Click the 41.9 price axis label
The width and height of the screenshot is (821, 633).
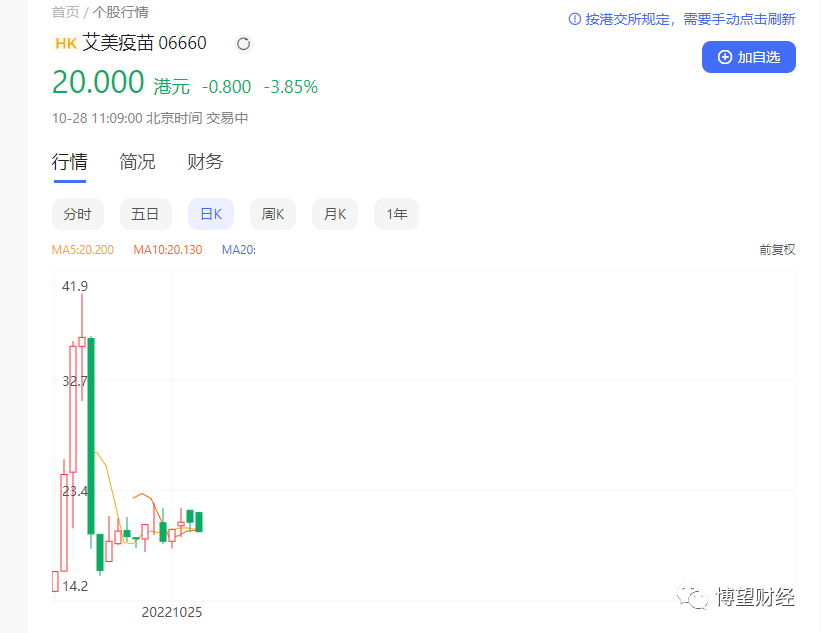tap(75, 286)
